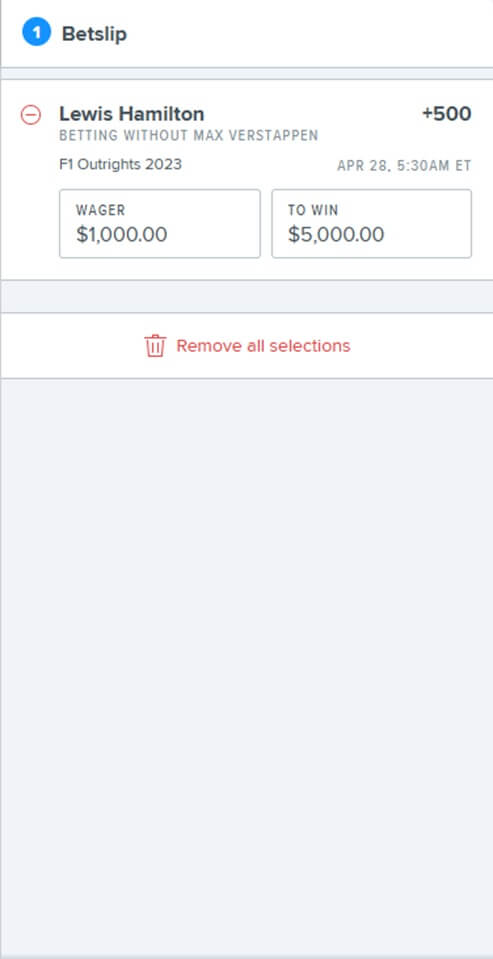The width and height of the screenshot is (493, 959).
Task: Click the +500 odds value
Action: (x=447, y=114)
